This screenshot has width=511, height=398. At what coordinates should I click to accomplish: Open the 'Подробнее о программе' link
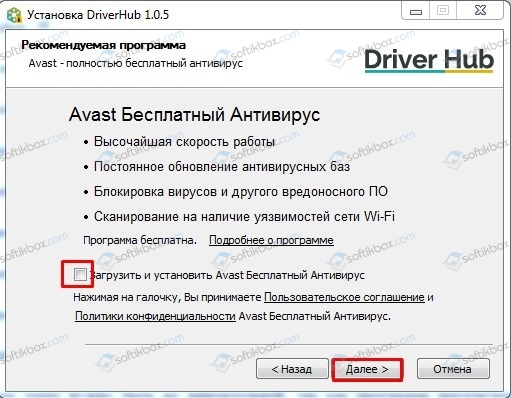(271, 240)
